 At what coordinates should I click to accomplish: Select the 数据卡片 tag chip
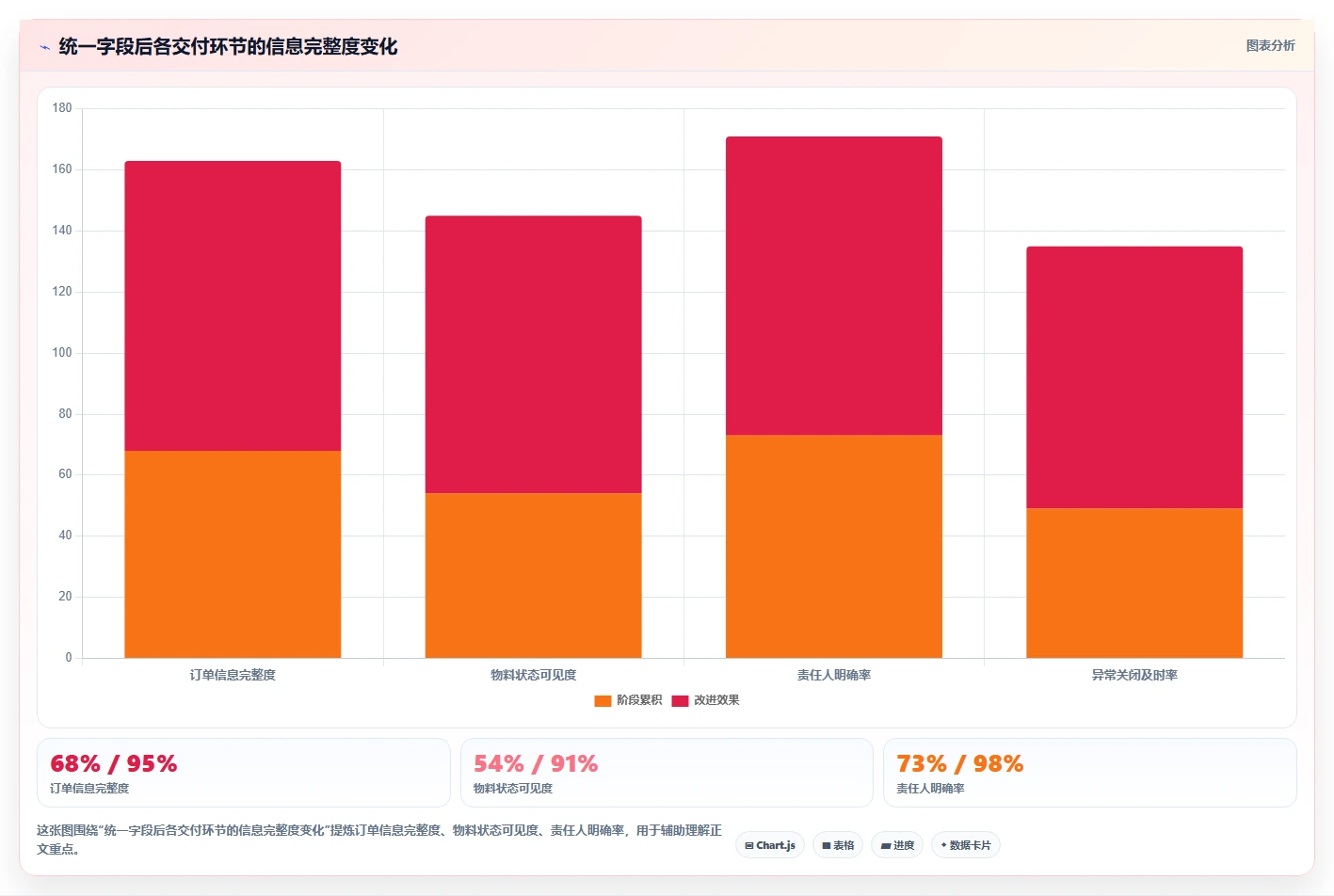[x=966, y=845]
